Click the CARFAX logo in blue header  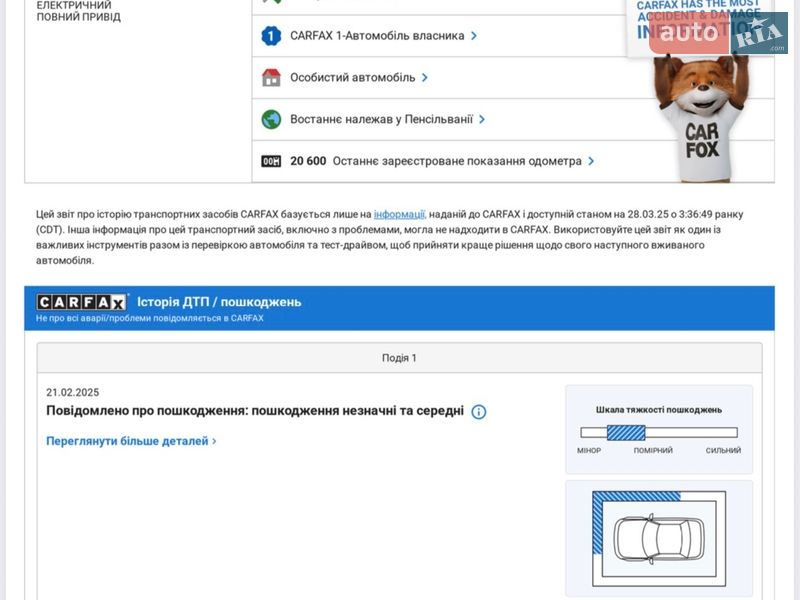(82, 302)
